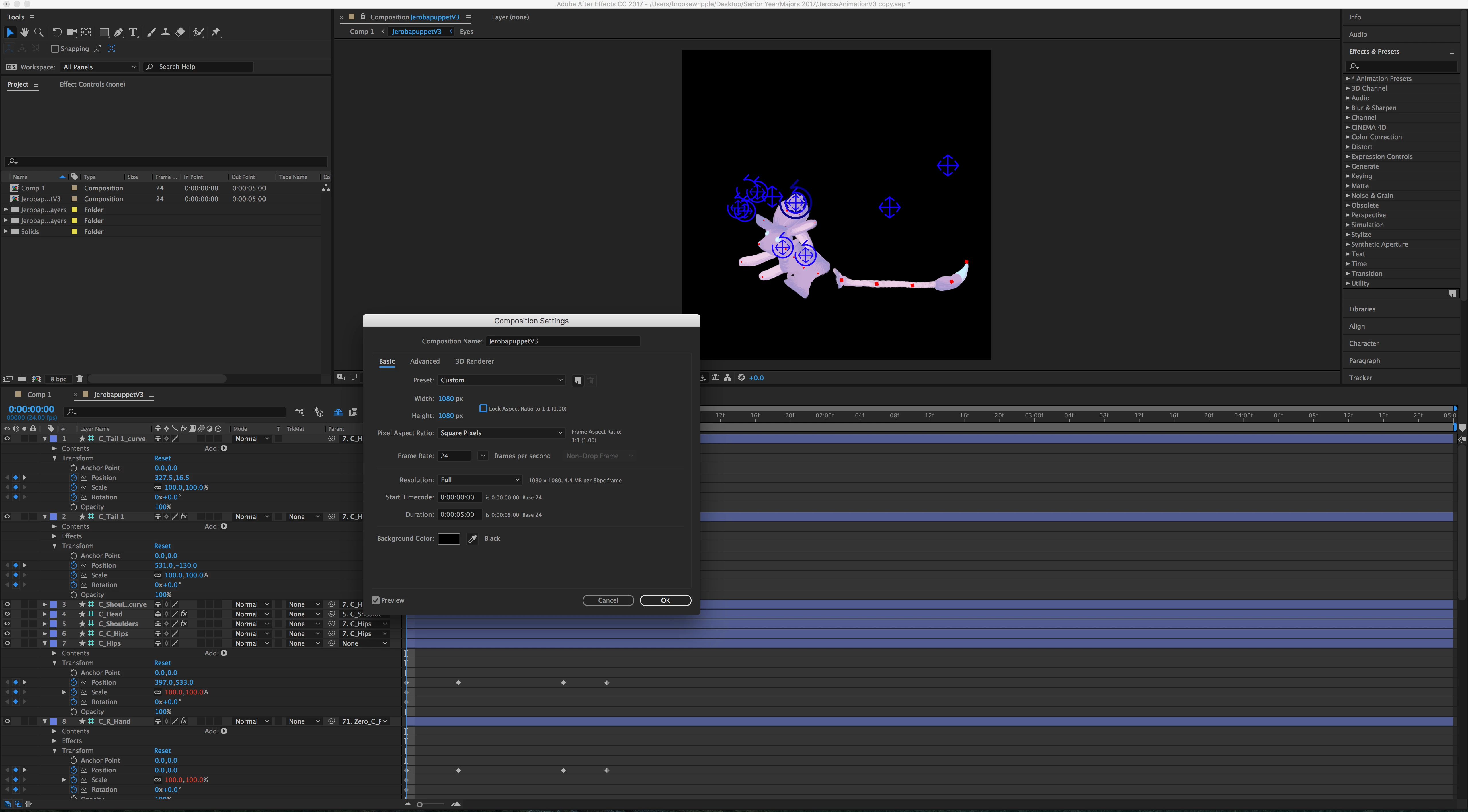Image resolution: width=1468 pixels, height=812 pixels.
Task: Select the Type text tool
Action: pos(133,32)
